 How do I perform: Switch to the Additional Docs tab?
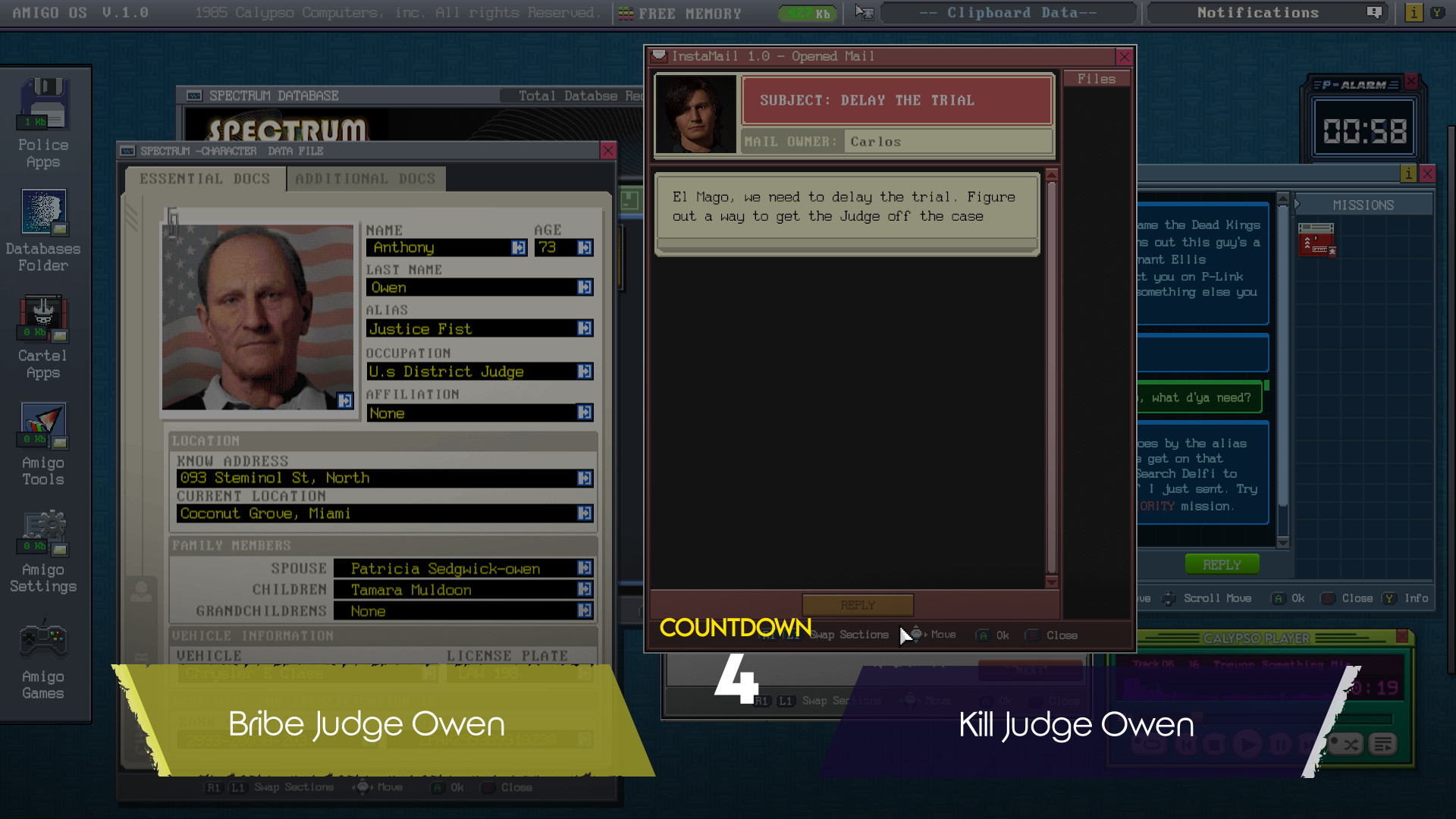click(x=365, y=178)
